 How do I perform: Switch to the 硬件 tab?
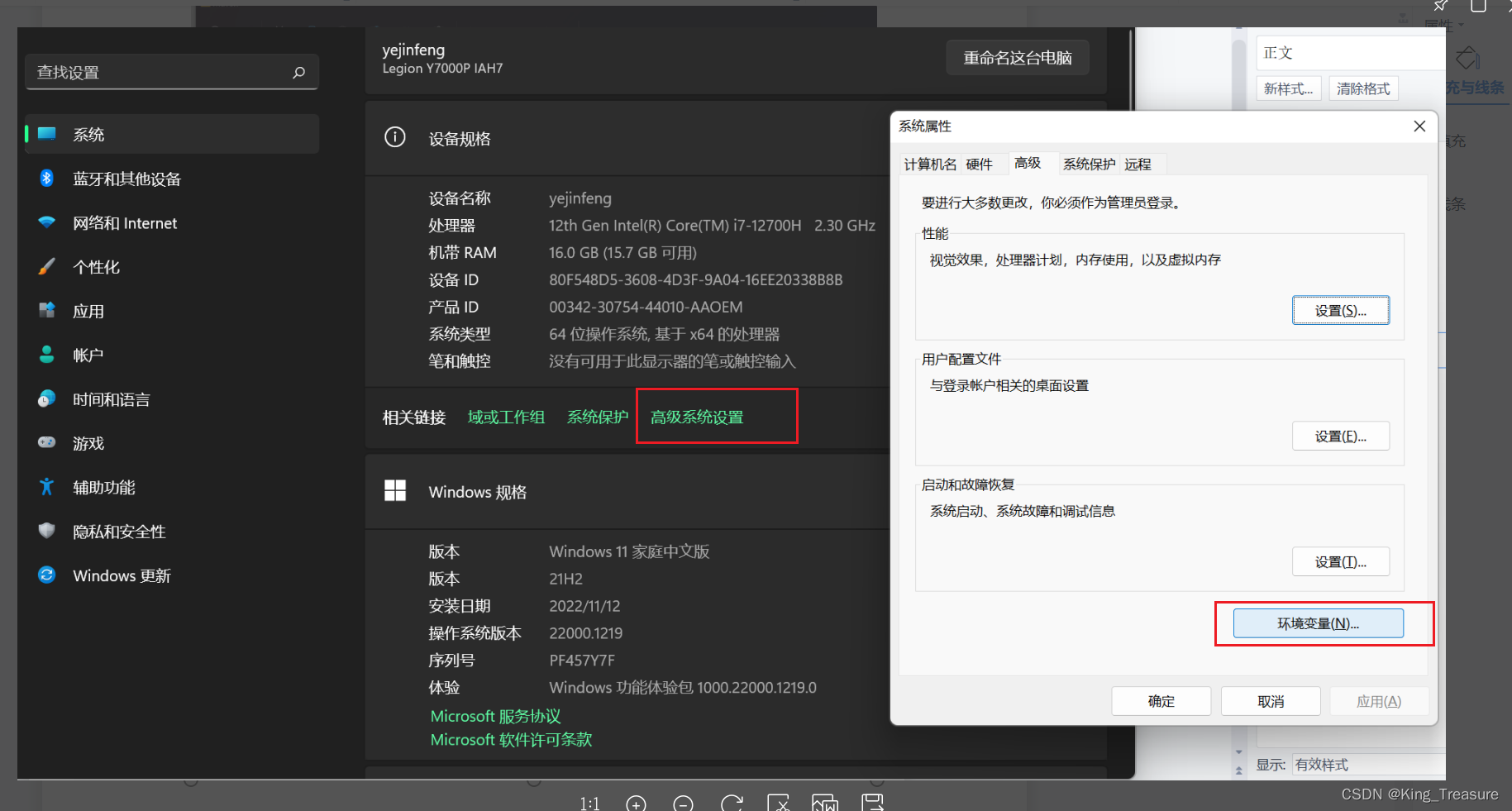[980, 165]
